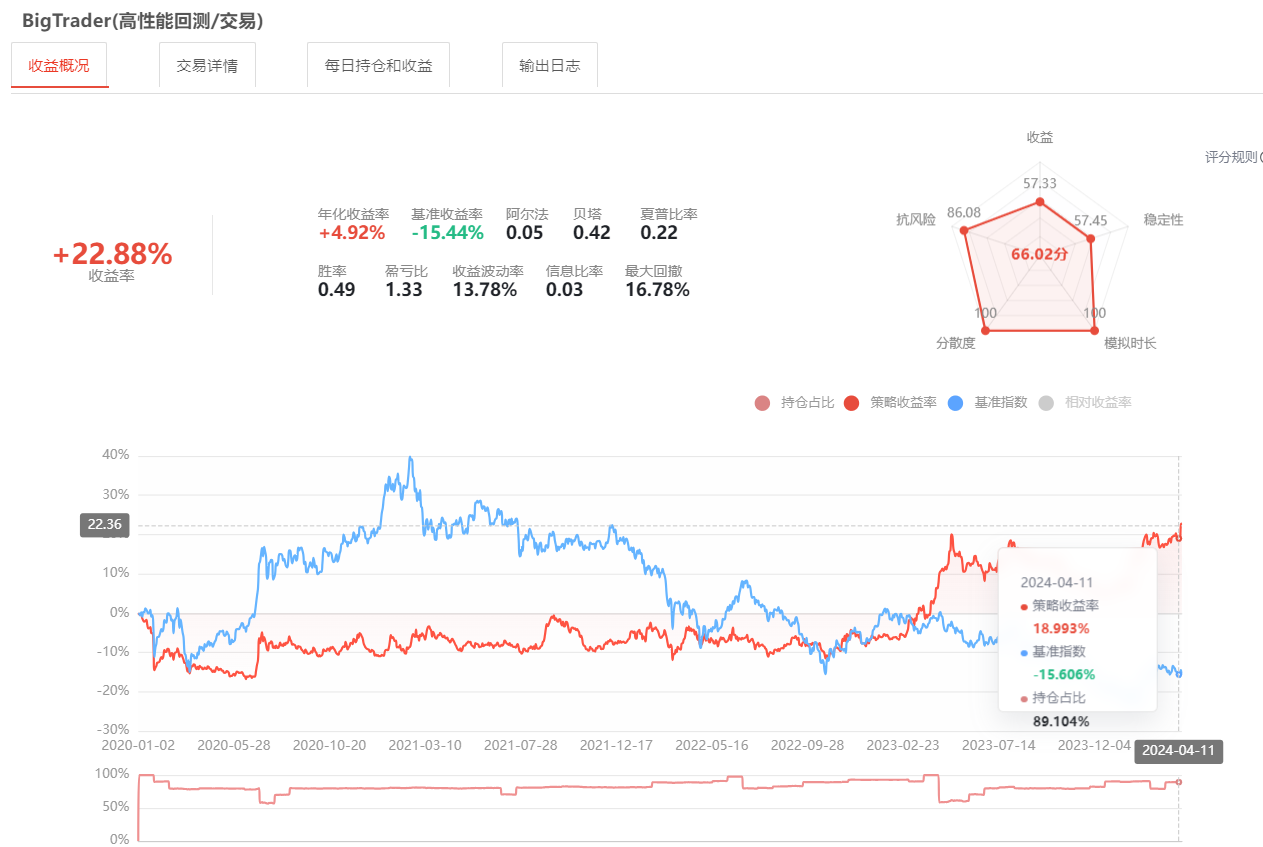Click the 稳定性 radar vertex dot

[1090, 239]
